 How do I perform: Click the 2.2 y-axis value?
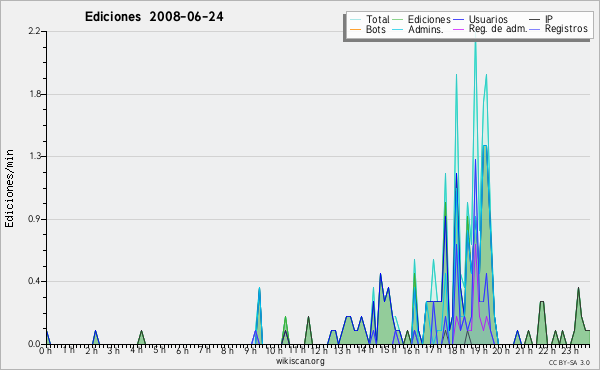click(34, 31)
